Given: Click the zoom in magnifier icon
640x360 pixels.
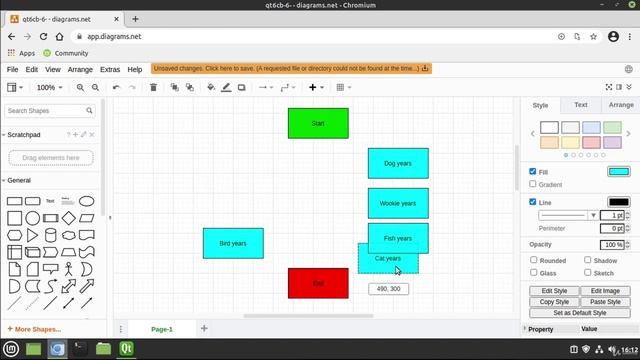Looking at the screenshot, I should pyautogui.click(x=80, y=87).
